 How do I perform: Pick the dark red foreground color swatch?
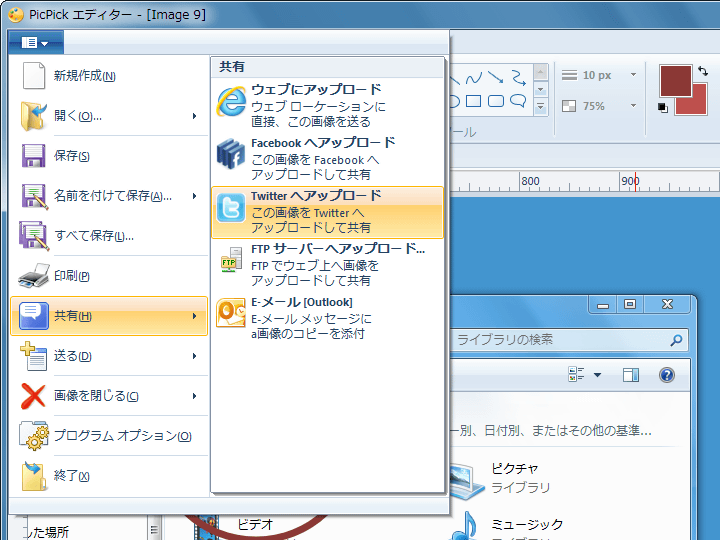pos(675,81)
